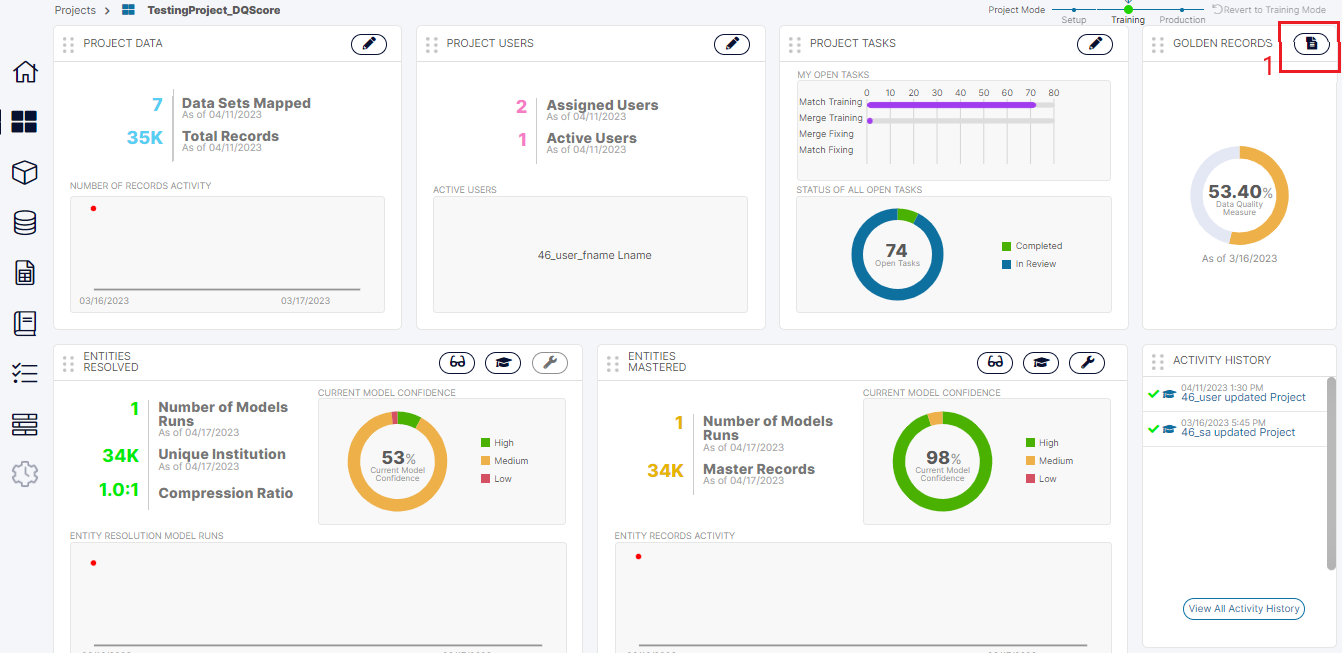Click wrench icon in Entities Mastered

click(x=1087, y=363)
